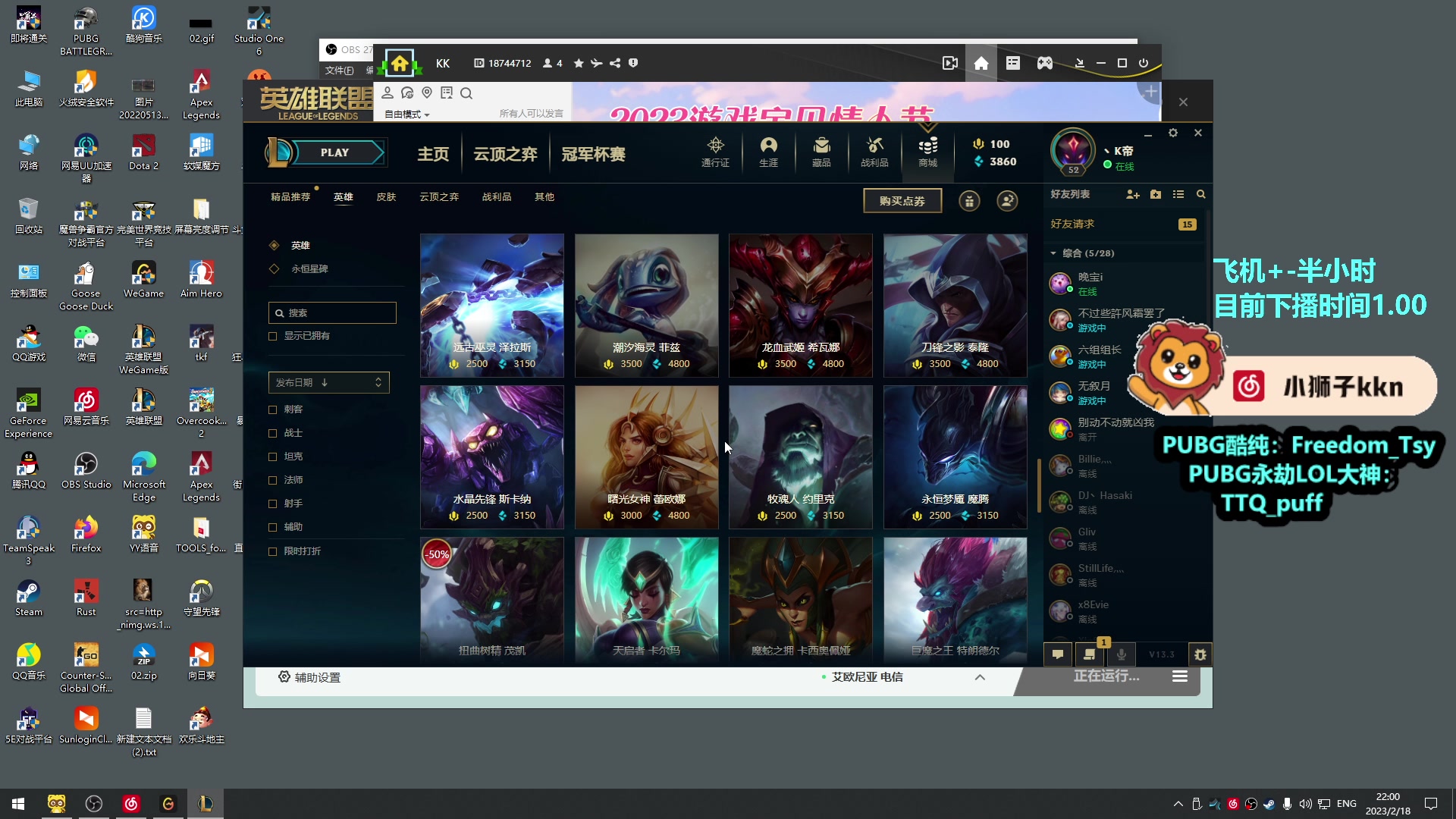Screen dimensions: 1456x819
Task: Open the K帝 summoner profile avatar
Action: (1073, 150)
